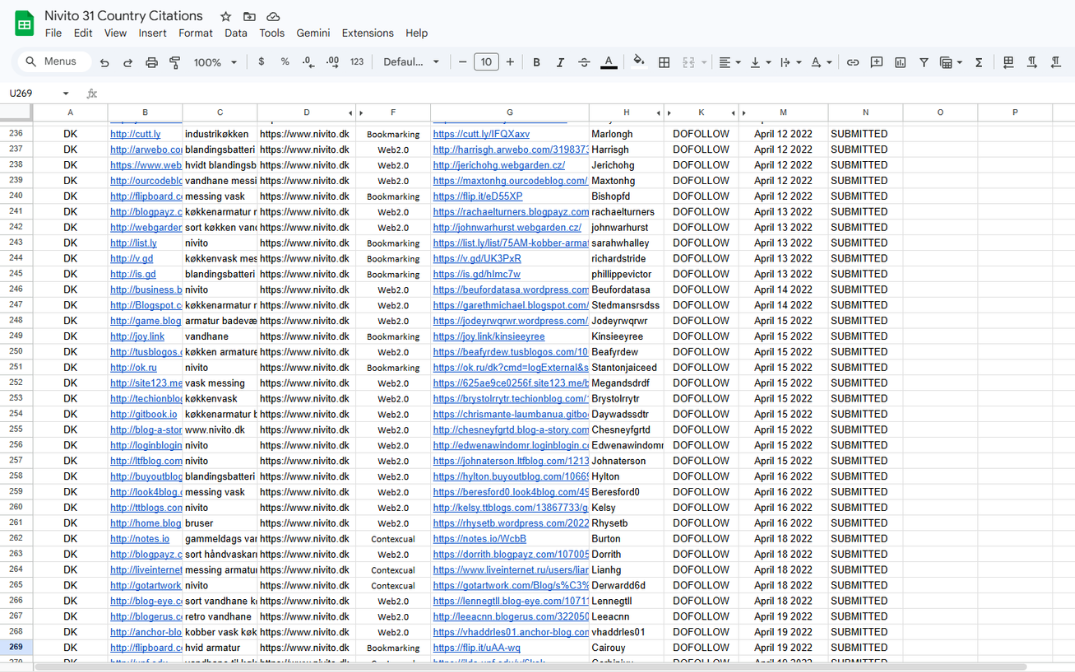The width and height of the screenshot is (1075, 672).
Task: Insert a chart from the toolbar
Action: [900, 62]
